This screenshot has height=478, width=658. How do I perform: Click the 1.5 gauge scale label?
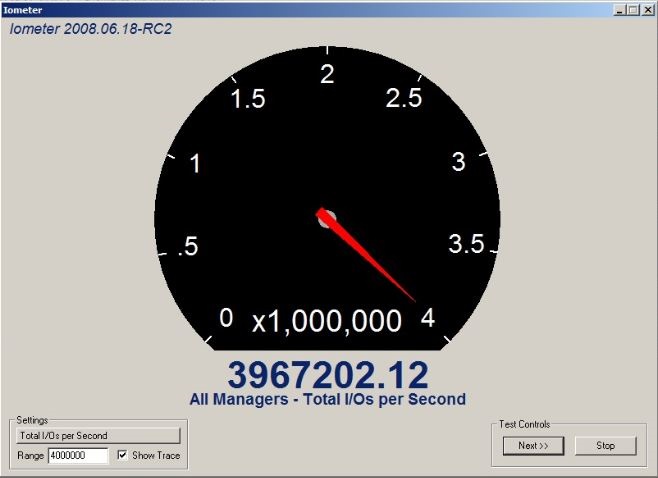click(247, 99)
